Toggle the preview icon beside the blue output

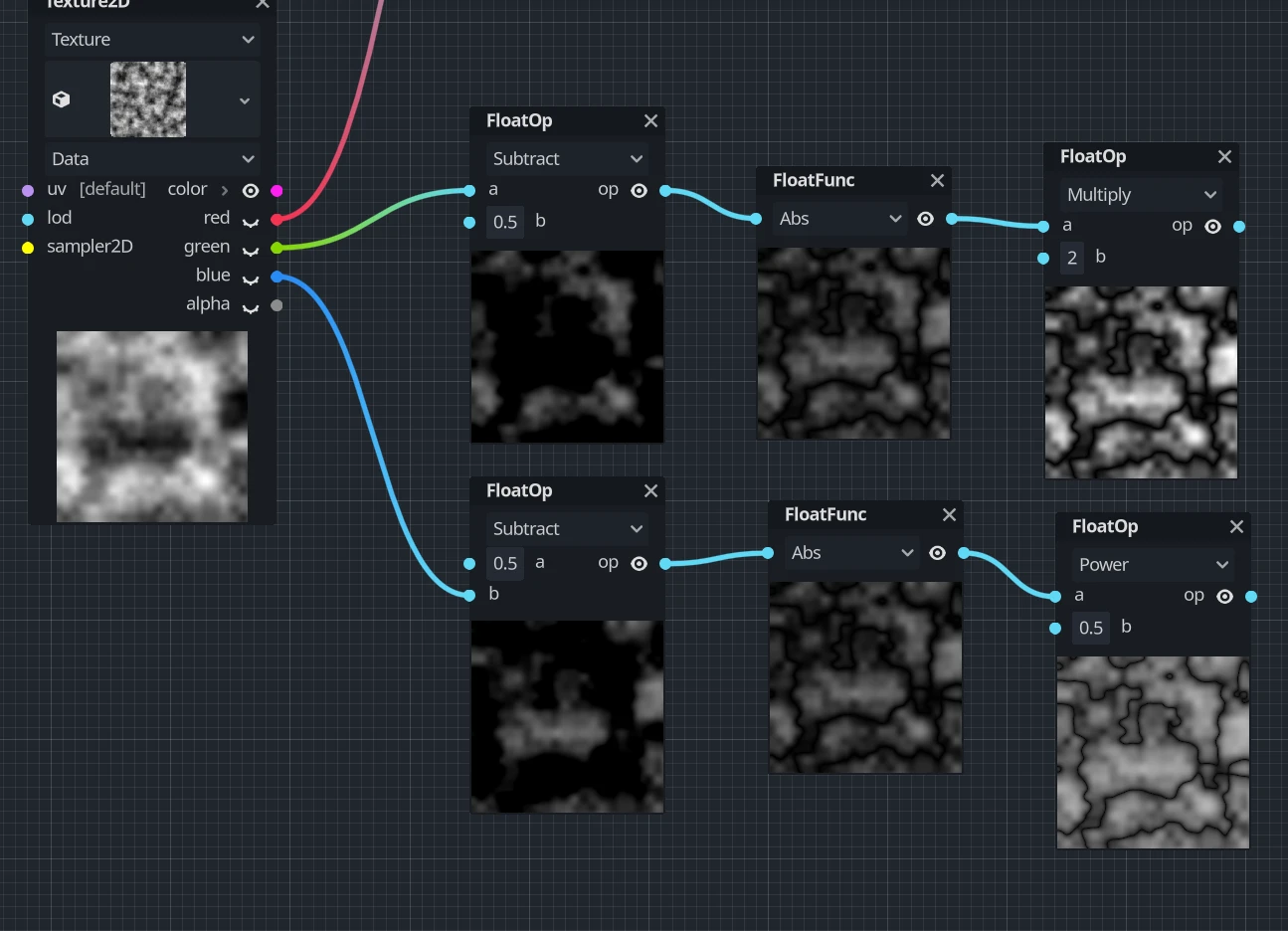(x=251, y=279)
